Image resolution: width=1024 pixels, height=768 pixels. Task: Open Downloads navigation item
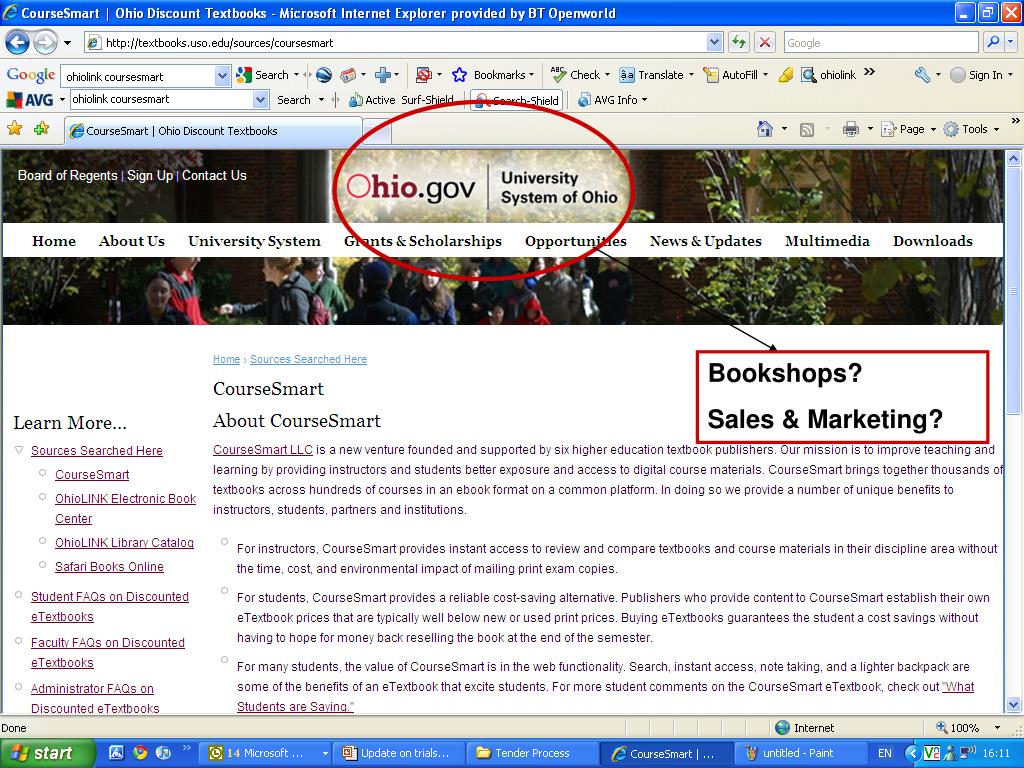tap(933, 241)
